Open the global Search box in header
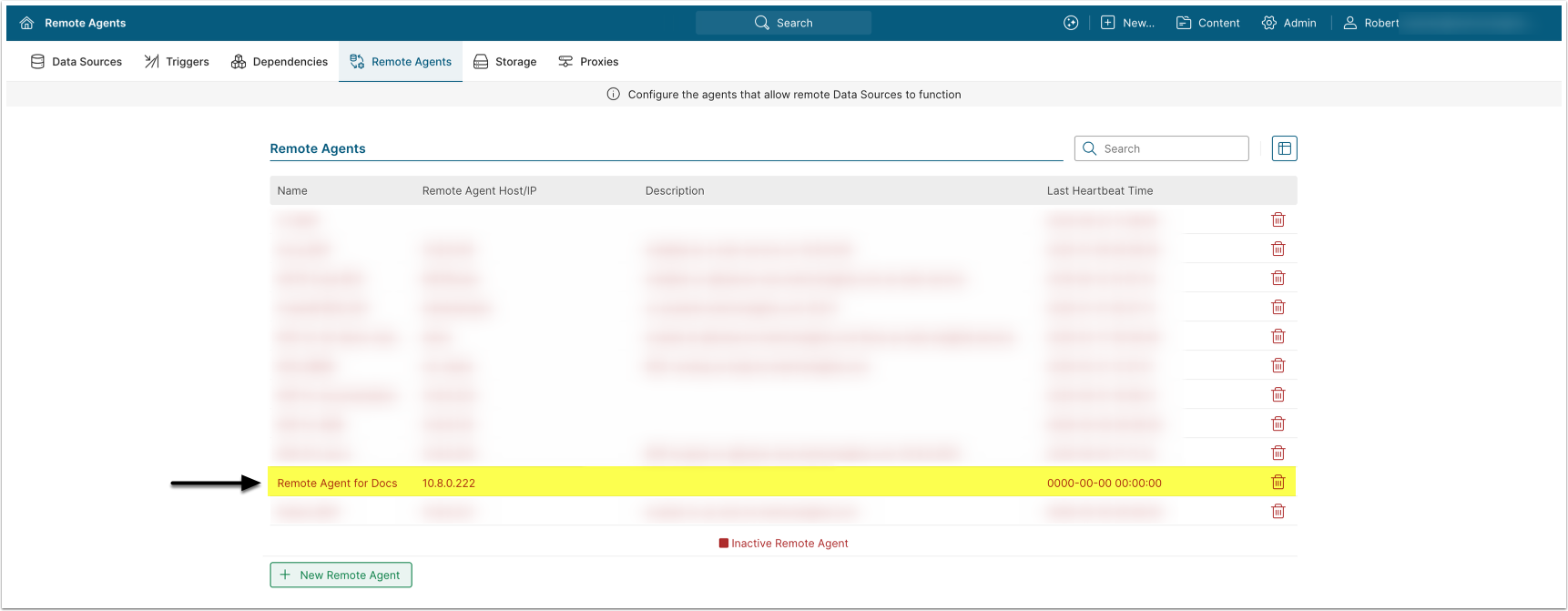1568x611 pixels. pos(783,23)
